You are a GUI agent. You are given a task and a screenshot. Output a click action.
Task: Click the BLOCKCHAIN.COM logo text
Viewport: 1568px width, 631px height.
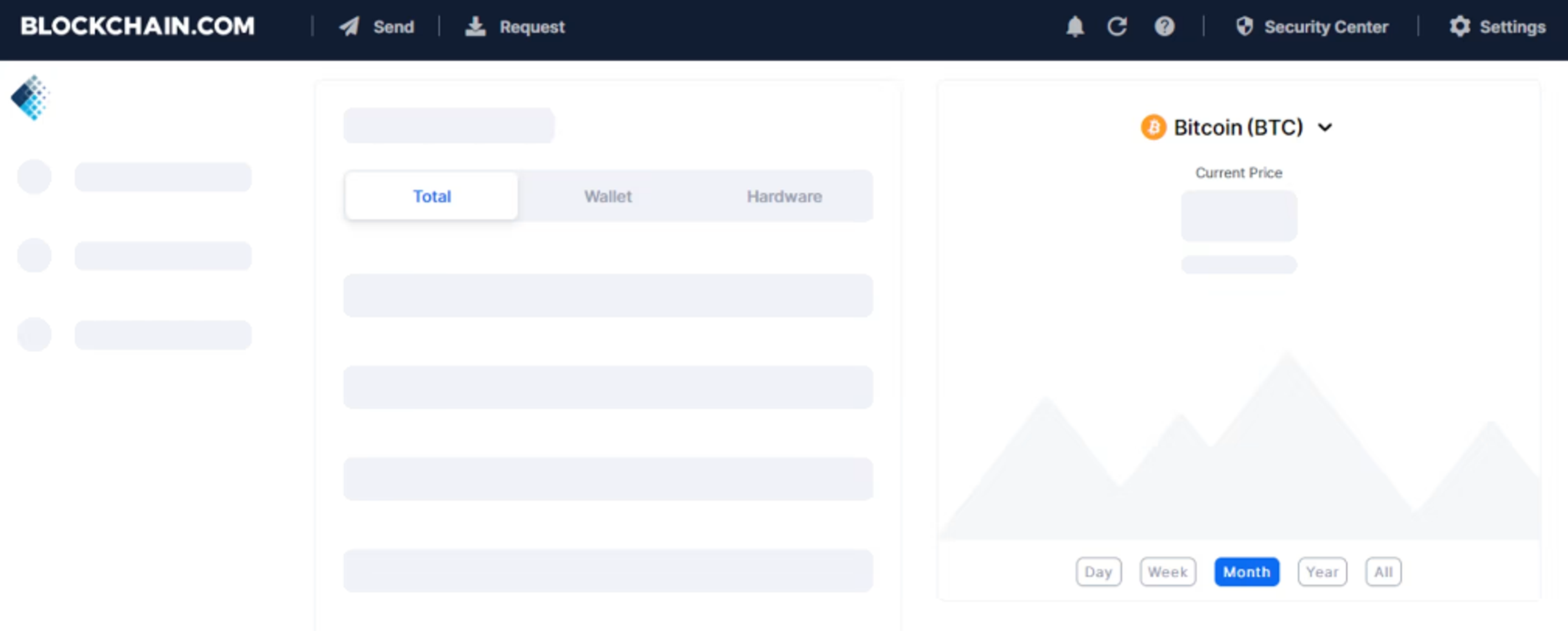click(138, 26)
